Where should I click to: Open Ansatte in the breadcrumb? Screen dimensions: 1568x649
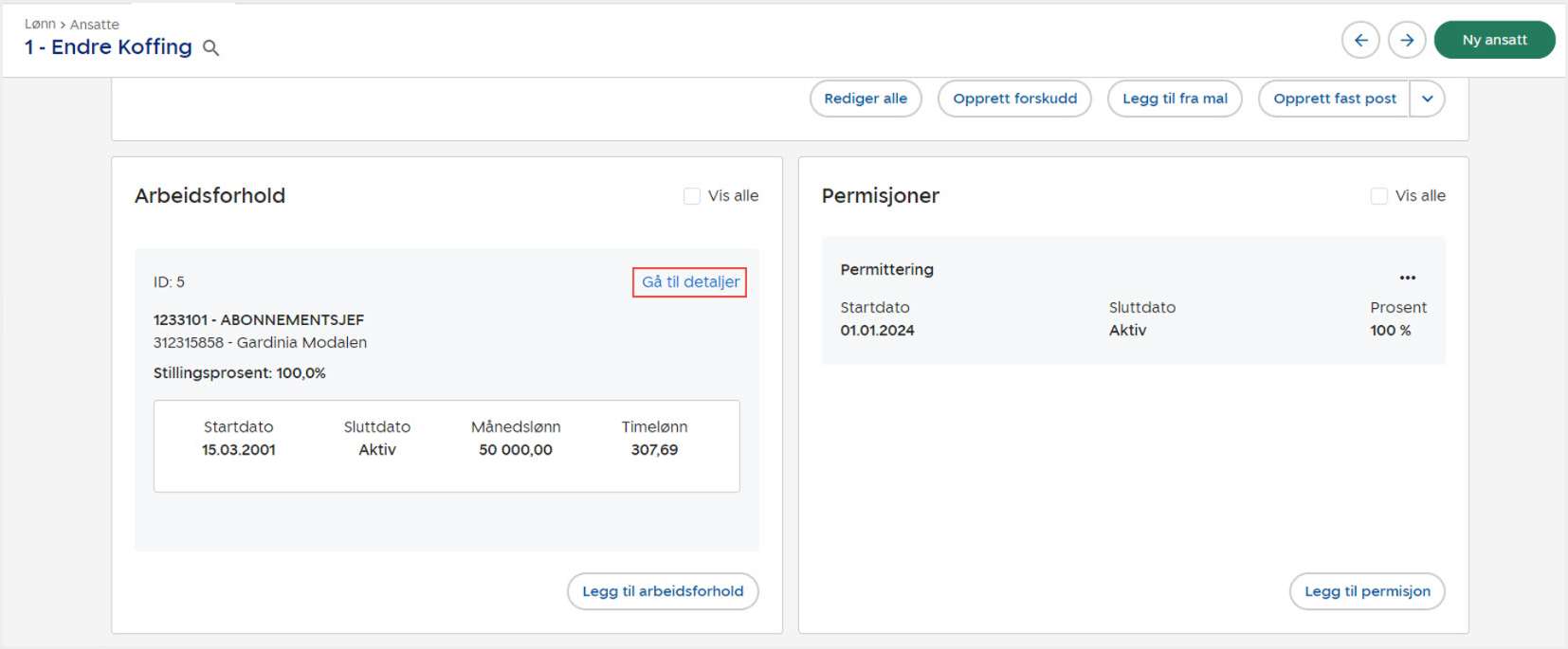tap(95, 25)
